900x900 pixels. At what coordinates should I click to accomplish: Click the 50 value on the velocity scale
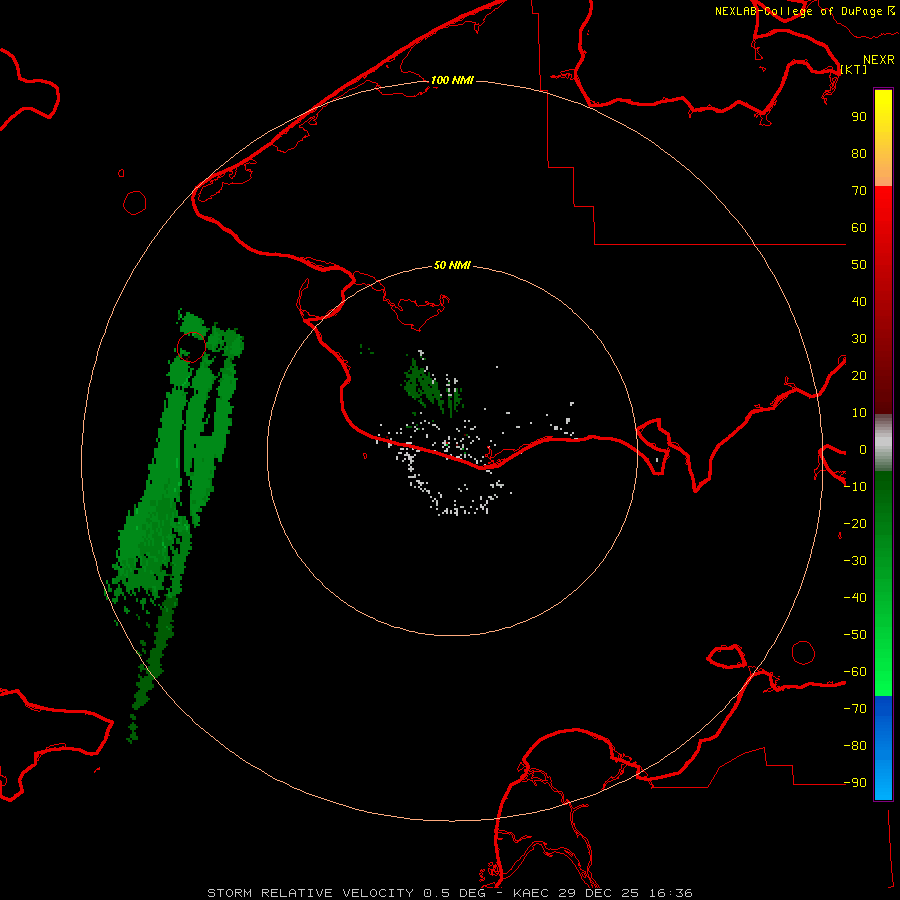point(859,265)
